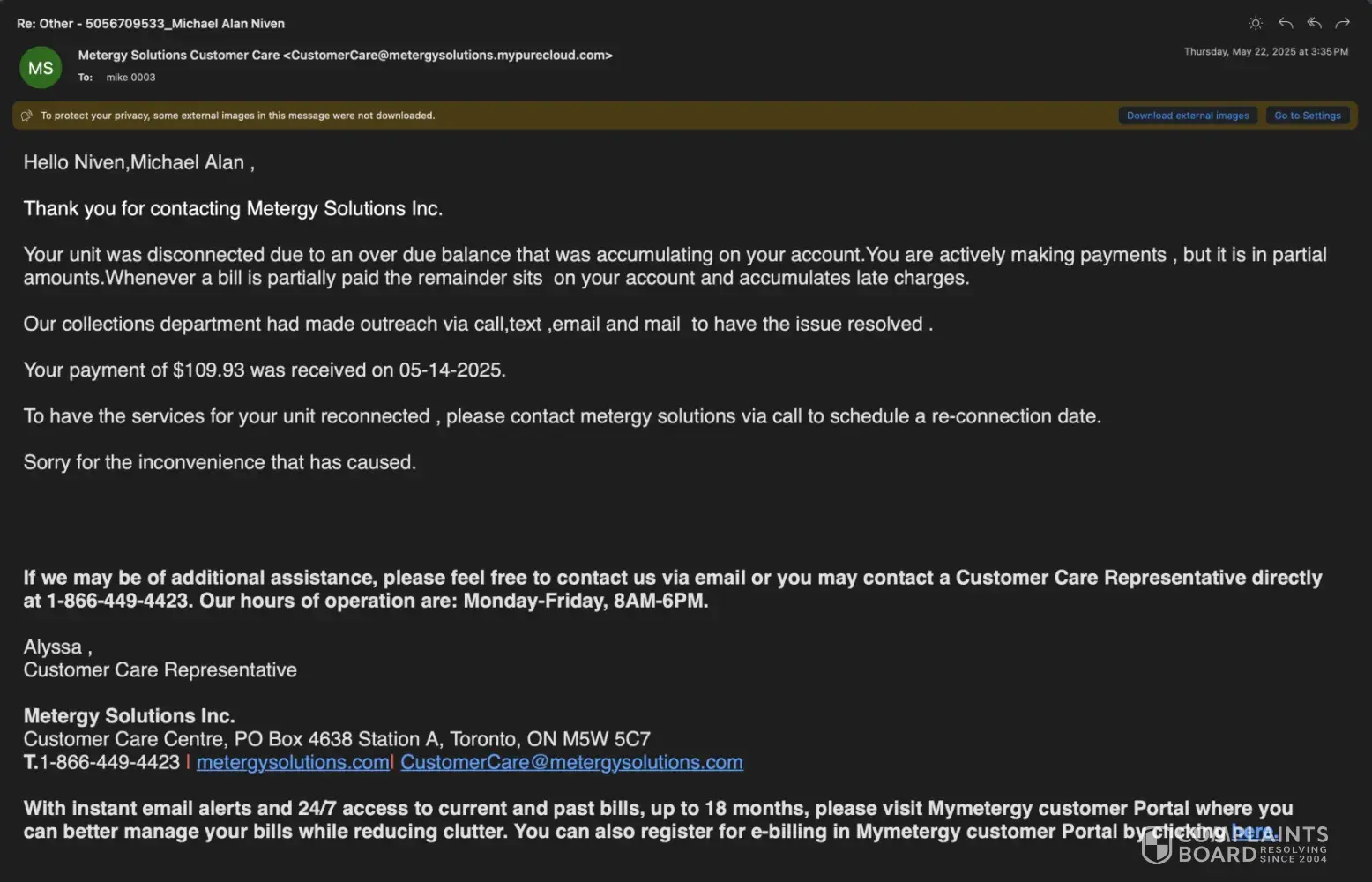Viewport: 1372px width, 882px height.
Task: Follow the "here" e-billing portal link
Action: pos(1253,831)
